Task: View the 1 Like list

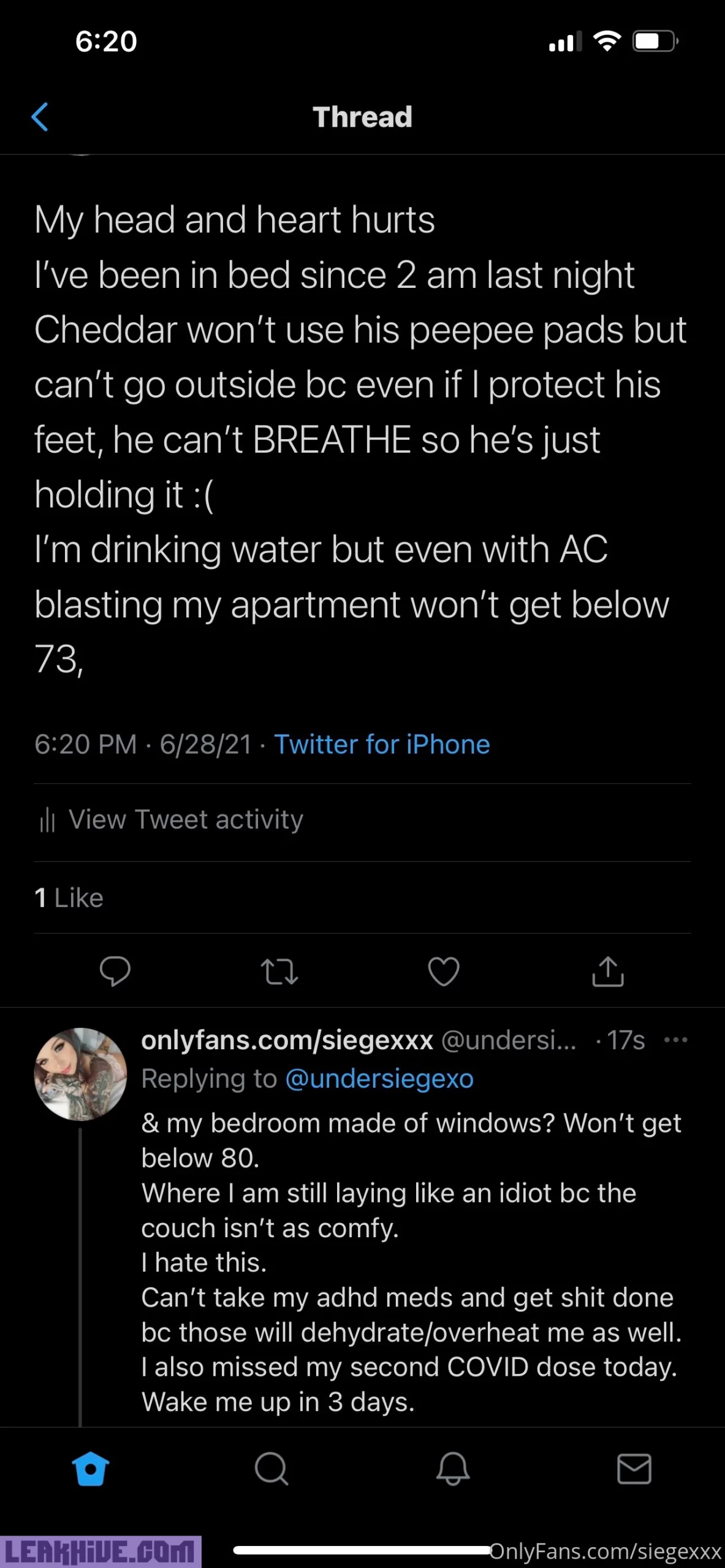Action: 69,898
